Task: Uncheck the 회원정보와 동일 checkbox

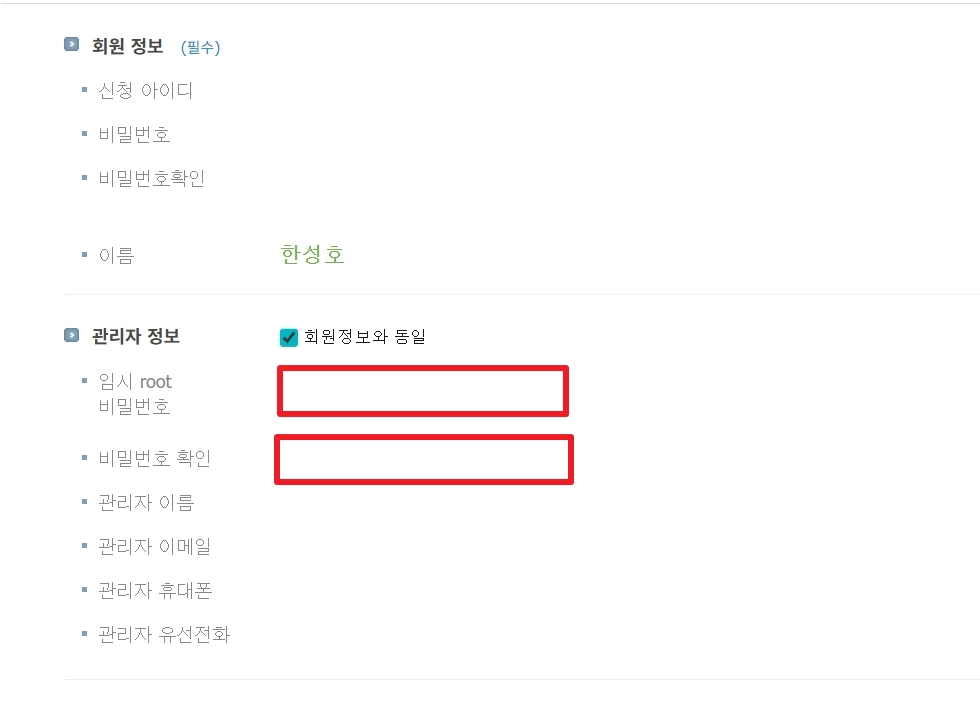Action: coord(289,337)
